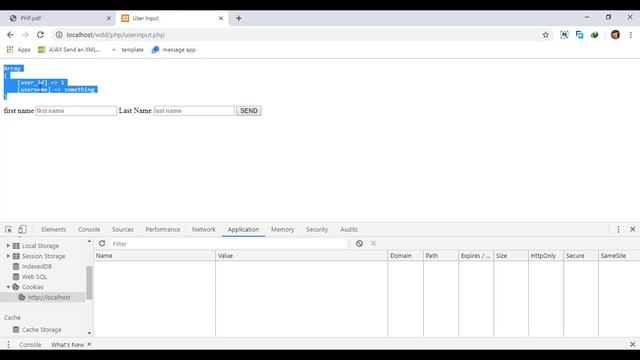Viewport: 640px width, 360px height.
Task: Select the drawer Console tab
Action: [x=30, y=344]
